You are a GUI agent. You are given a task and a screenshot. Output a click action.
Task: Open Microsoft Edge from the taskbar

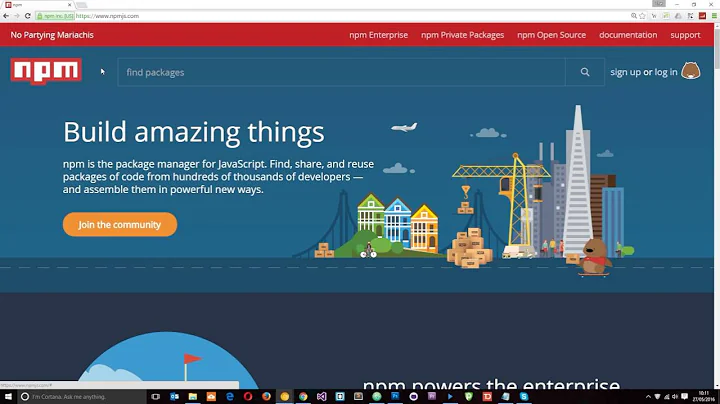point(230,397)
